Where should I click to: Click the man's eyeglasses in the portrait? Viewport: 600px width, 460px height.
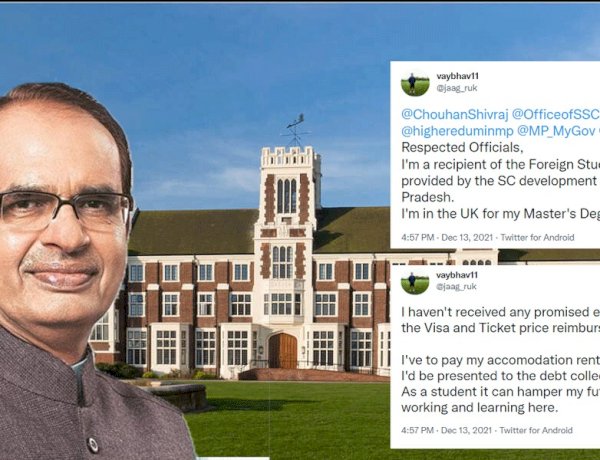(x=65, y=209)
